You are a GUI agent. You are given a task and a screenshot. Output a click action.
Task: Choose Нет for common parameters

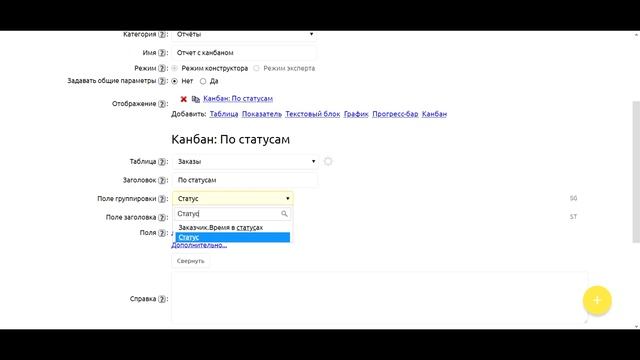[x=175, y=81]
